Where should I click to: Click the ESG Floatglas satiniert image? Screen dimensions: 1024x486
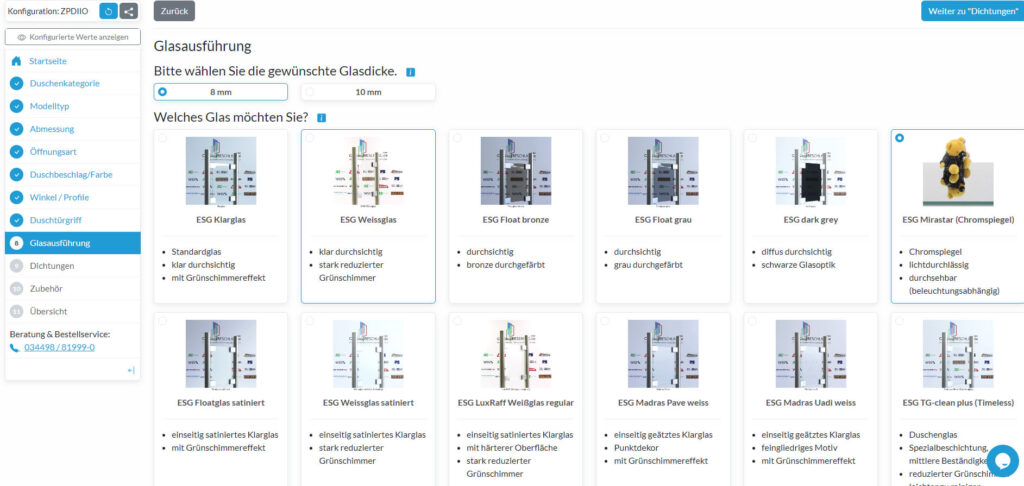coord(221,355)
